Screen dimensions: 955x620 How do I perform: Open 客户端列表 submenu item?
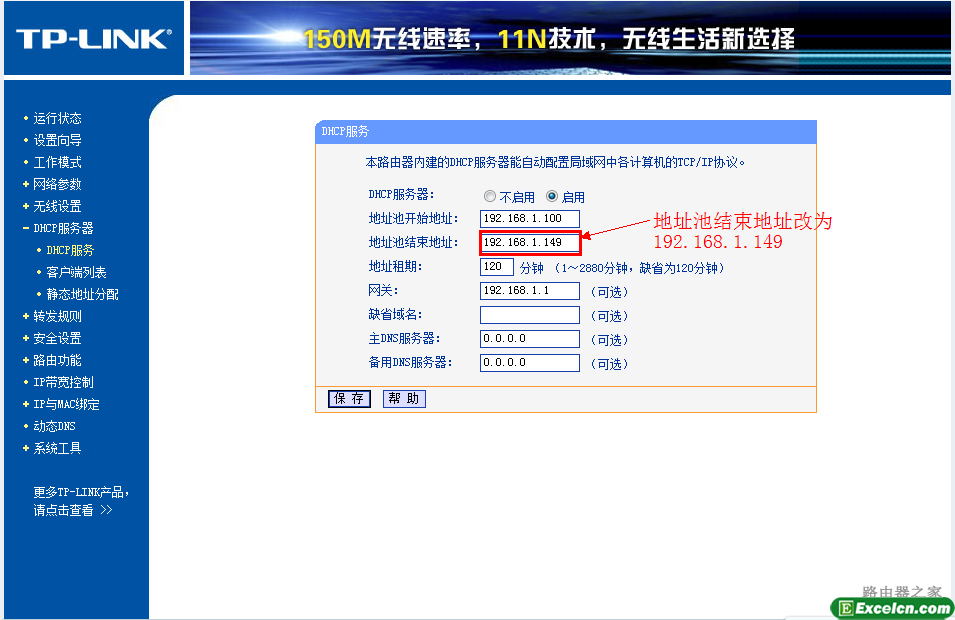[76, 272]
